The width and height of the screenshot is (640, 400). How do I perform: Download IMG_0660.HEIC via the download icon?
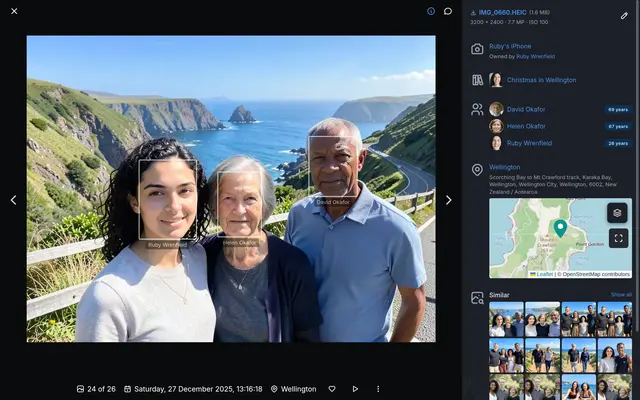click(x=473, y=13)
